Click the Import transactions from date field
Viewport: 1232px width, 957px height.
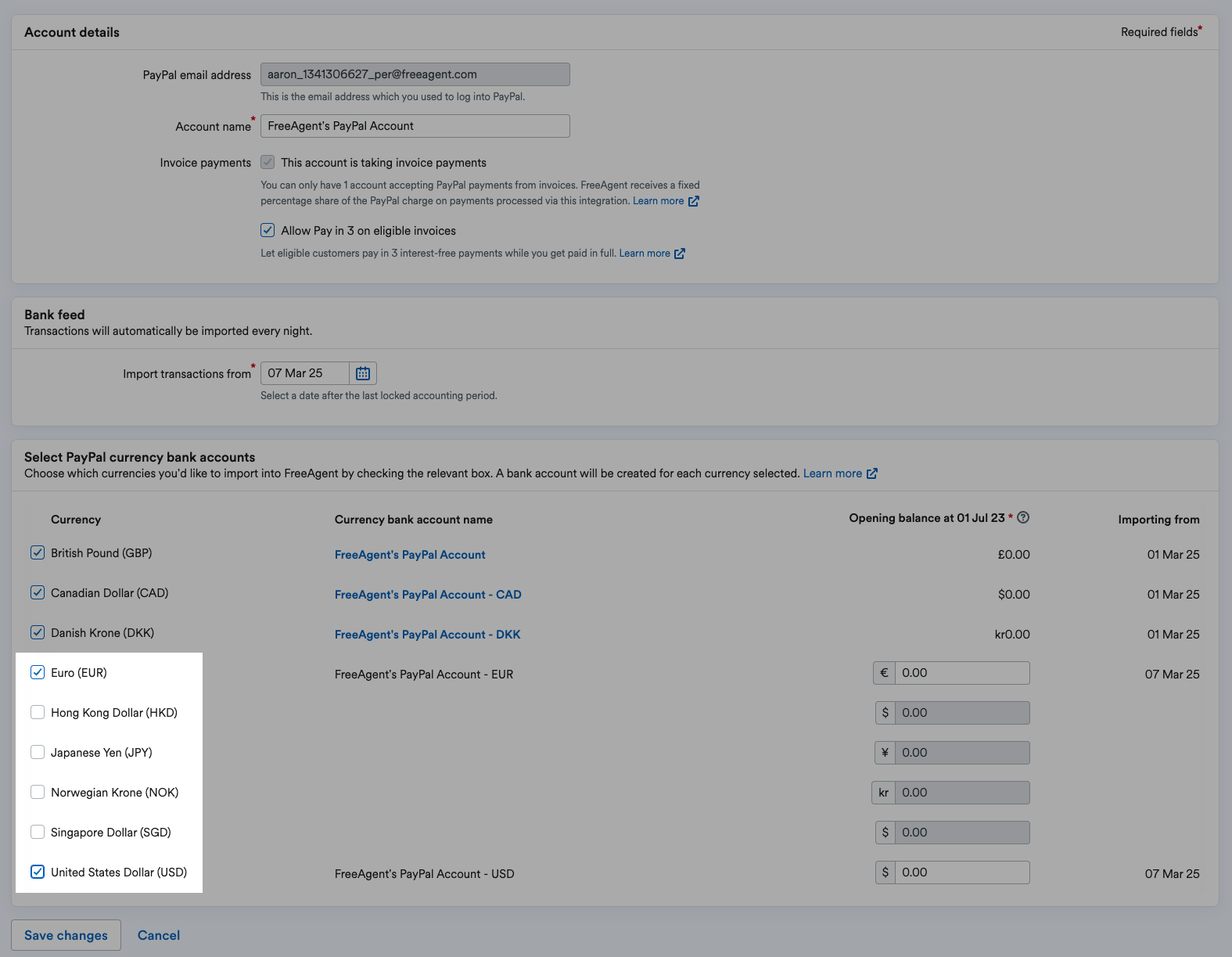(305, 373)
